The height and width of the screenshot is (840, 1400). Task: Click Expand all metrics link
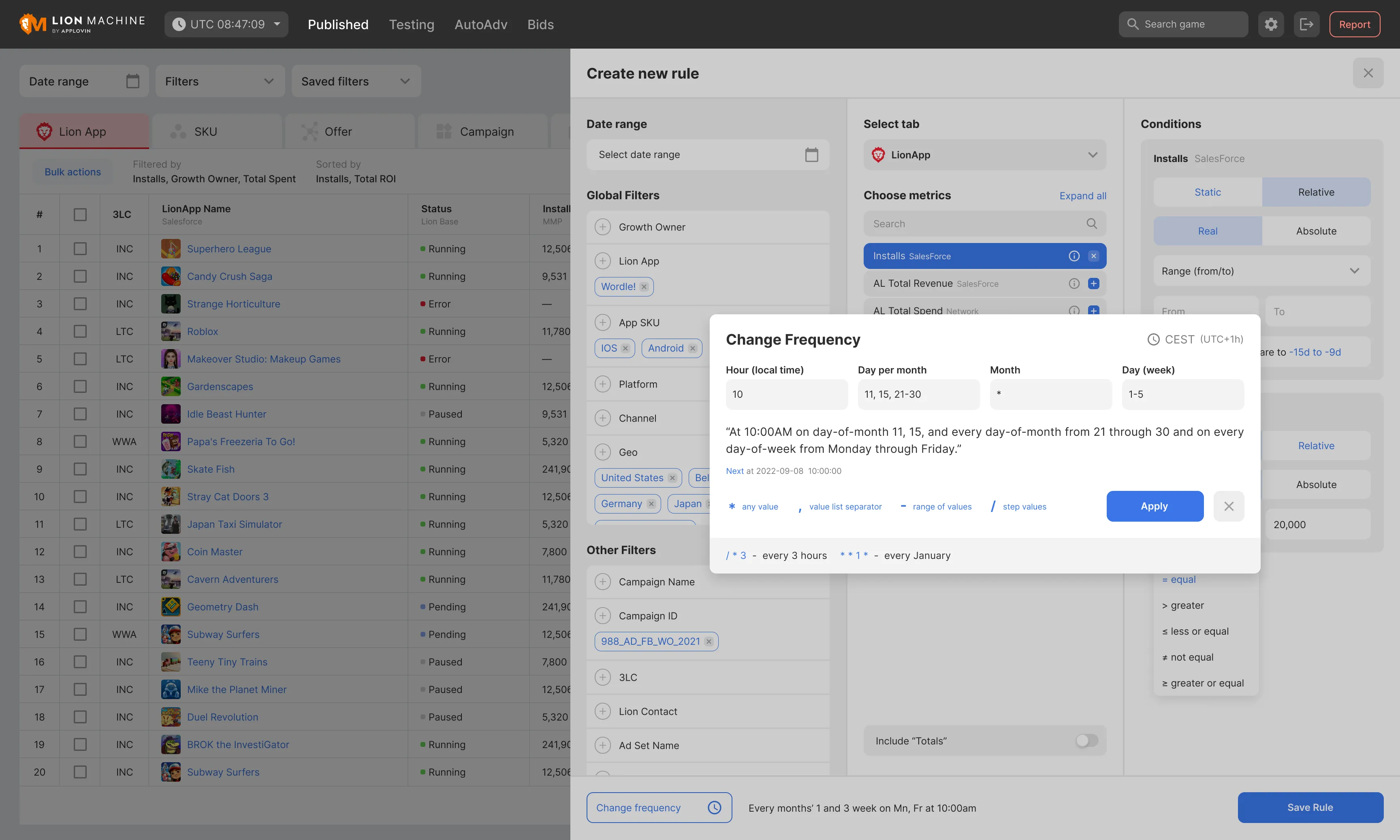pyautogui.click(x=1082, y=195)
